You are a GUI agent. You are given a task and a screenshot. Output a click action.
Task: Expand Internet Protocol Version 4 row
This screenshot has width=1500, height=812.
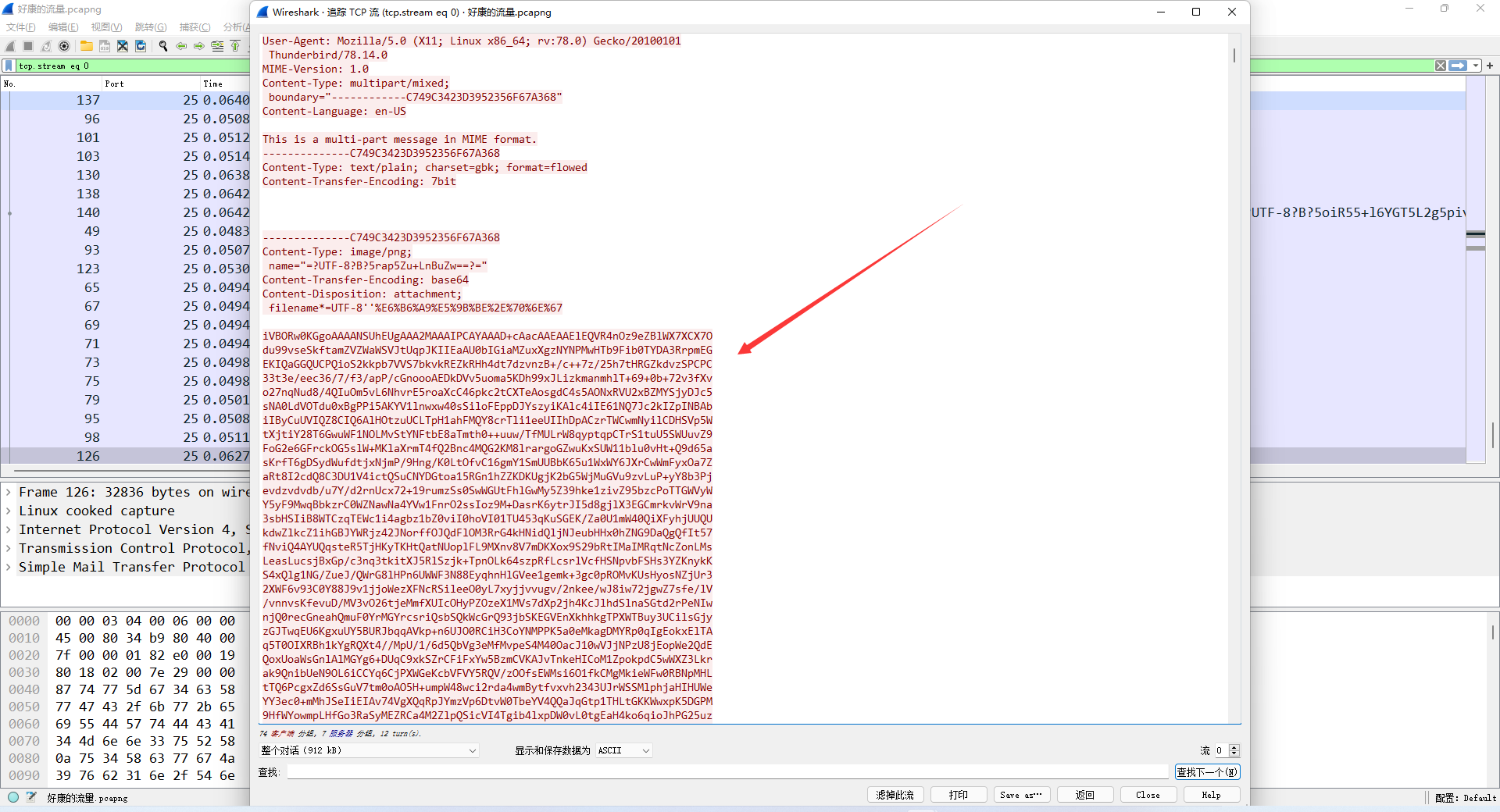click(x=9, y=529)
